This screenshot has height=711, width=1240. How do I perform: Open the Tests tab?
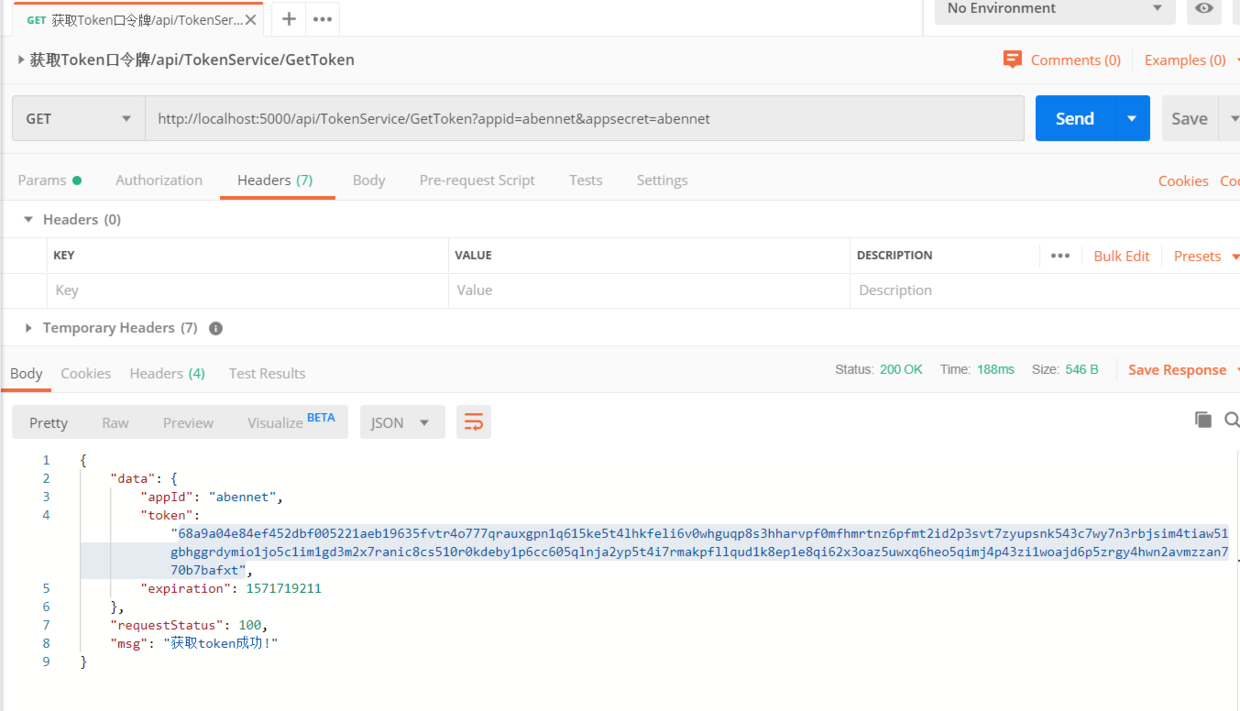[586, 180]
